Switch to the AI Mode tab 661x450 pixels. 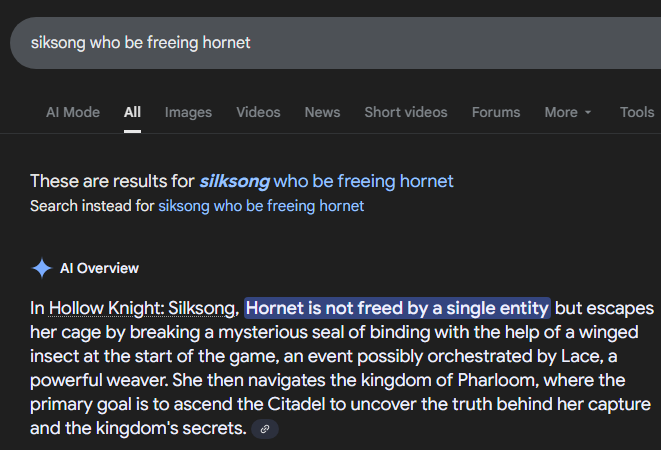[73, 112]
